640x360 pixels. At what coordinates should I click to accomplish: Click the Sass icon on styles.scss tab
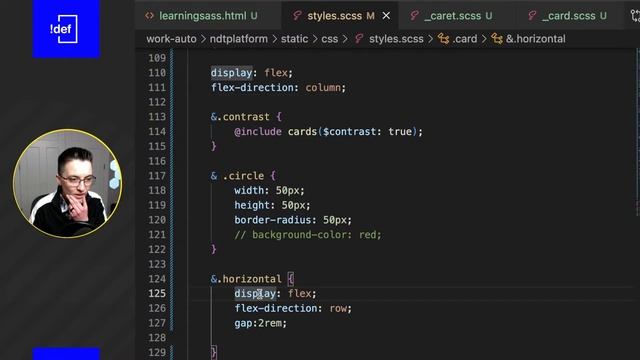click(x=297, y=16)
